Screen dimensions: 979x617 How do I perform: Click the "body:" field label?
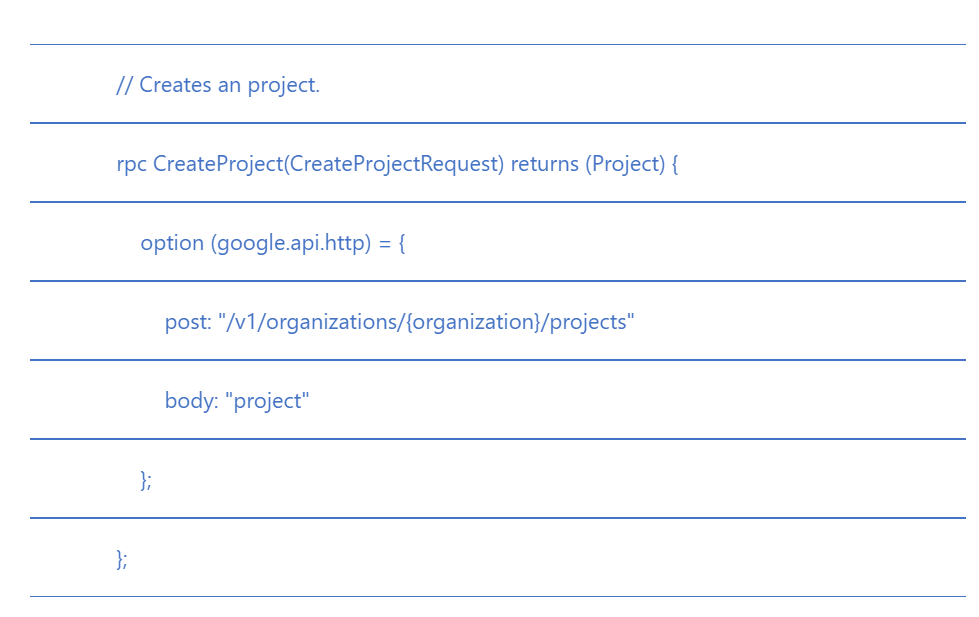pyautogui.click(x=191, y=401)
